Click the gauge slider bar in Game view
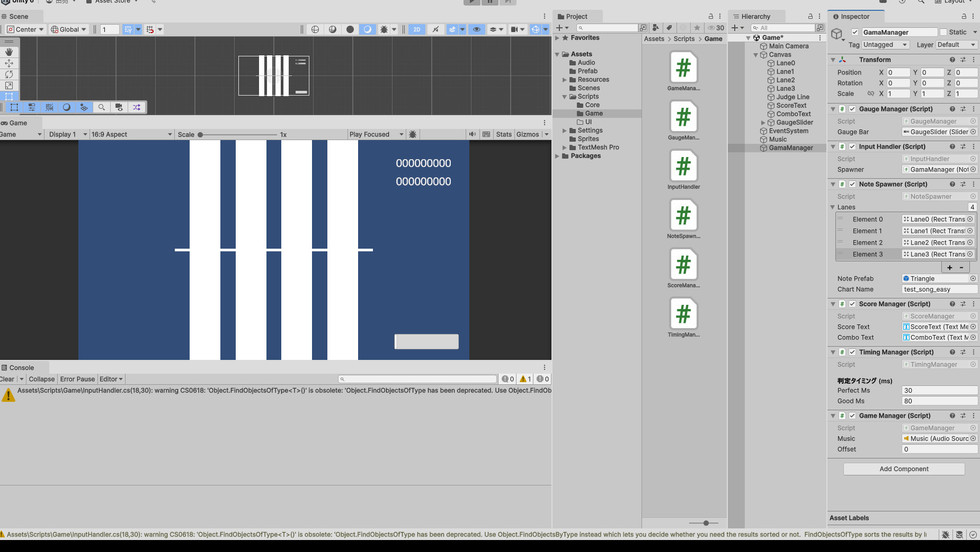Viewport: 980px width, 552px height. pos(426,341)
